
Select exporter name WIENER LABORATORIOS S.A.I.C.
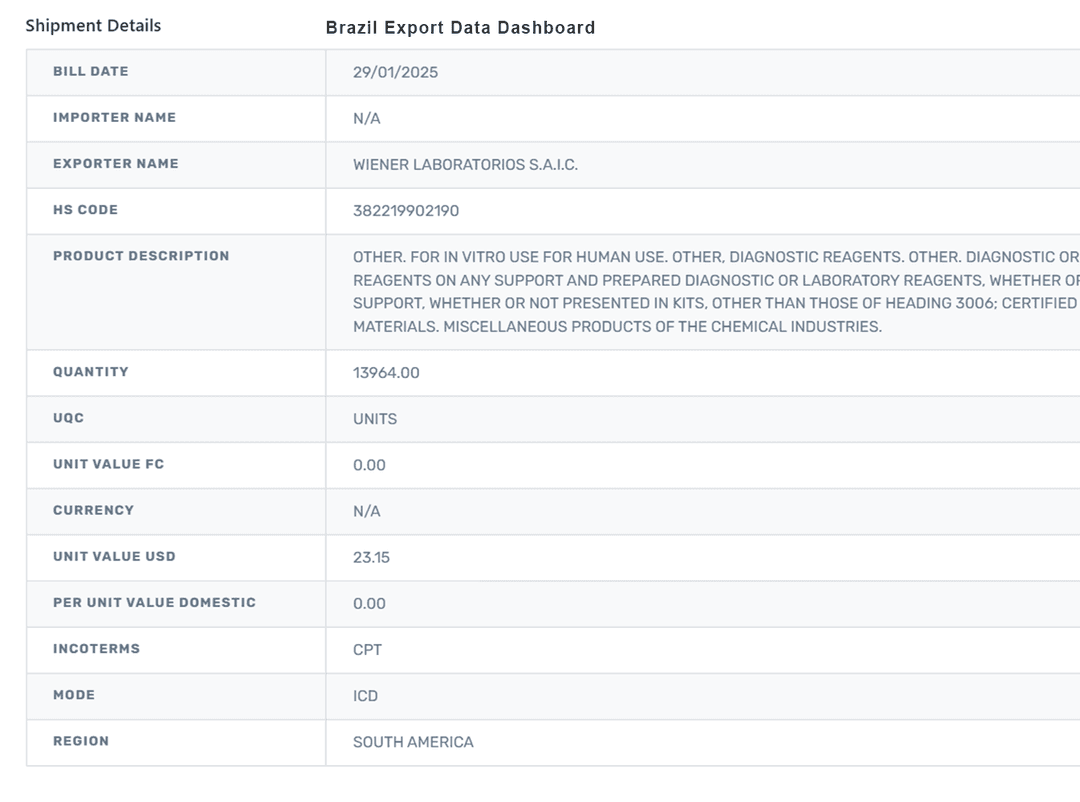tap(465, 165)
